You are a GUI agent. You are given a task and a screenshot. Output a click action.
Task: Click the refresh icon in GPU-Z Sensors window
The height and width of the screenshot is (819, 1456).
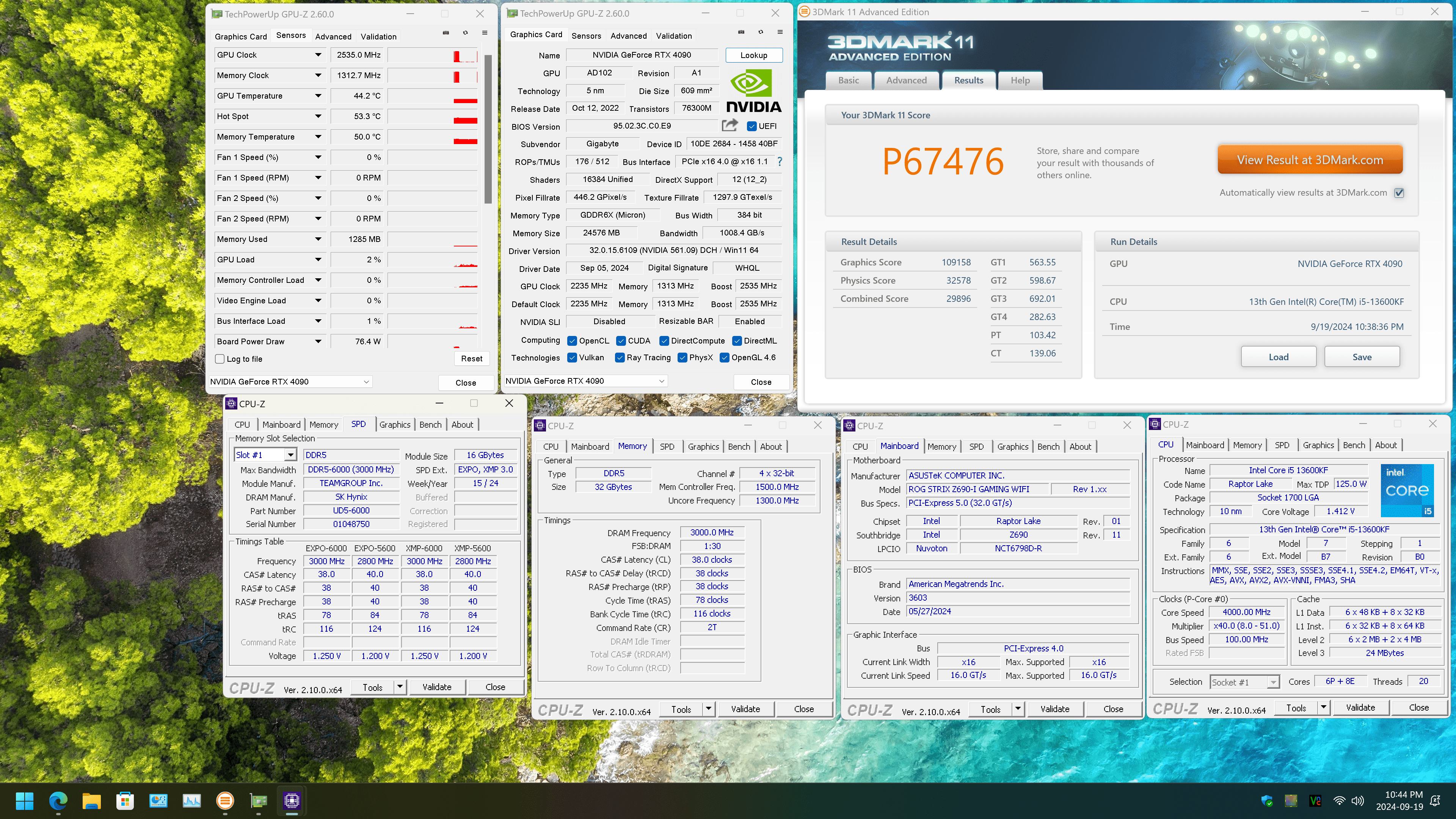coord(465,33)
